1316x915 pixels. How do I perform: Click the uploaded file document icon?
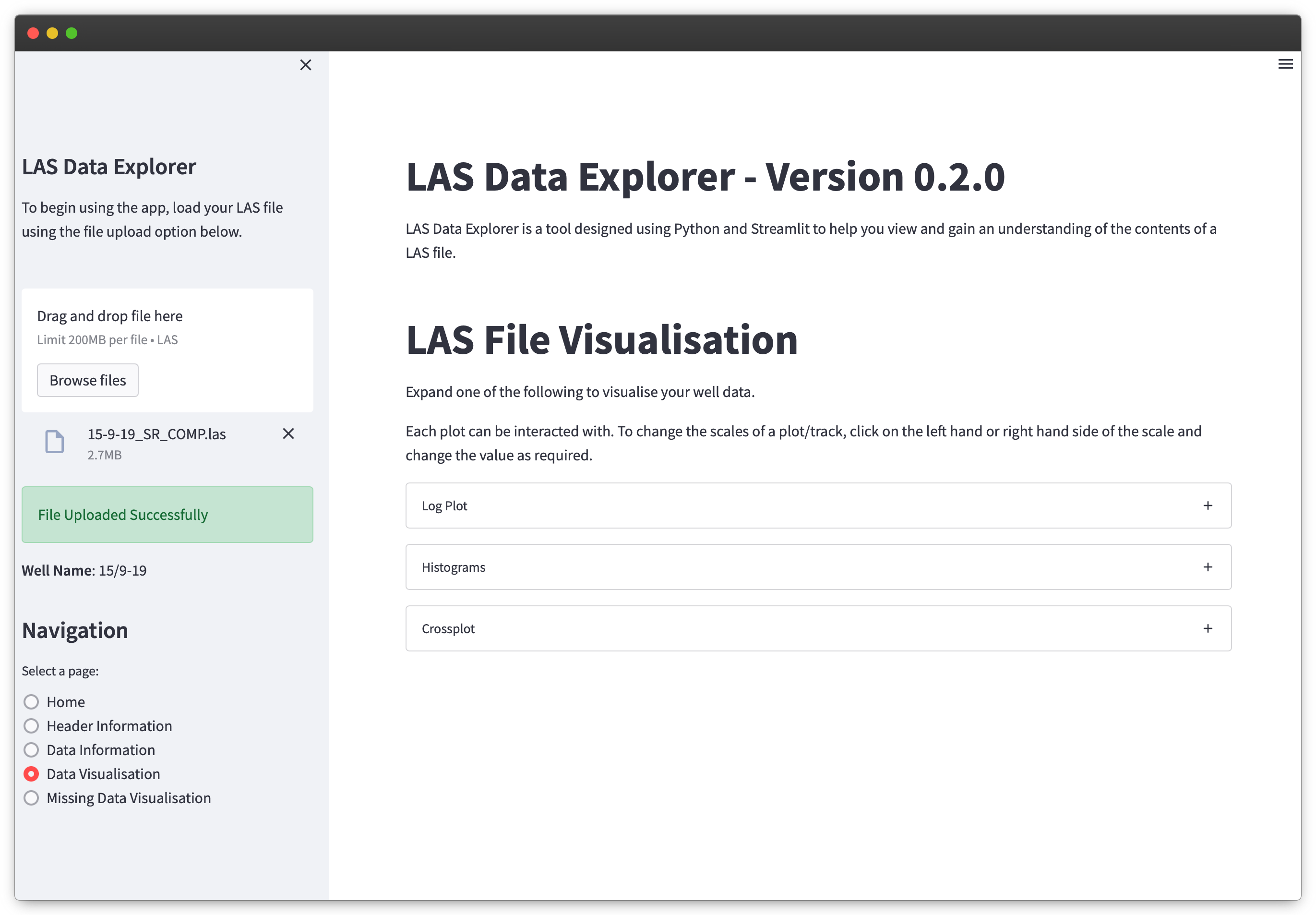54,442
